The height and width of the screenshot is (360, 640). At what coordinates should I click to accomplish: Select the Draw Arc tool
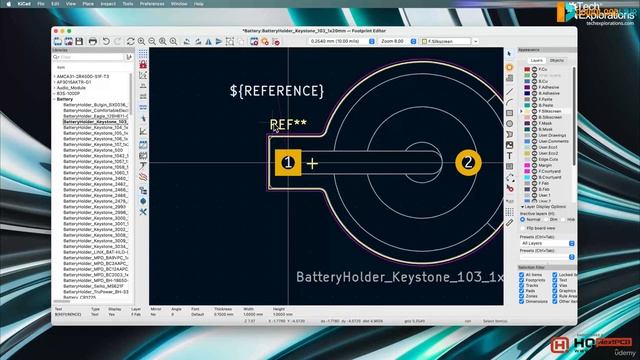click(x=509, y=102)
